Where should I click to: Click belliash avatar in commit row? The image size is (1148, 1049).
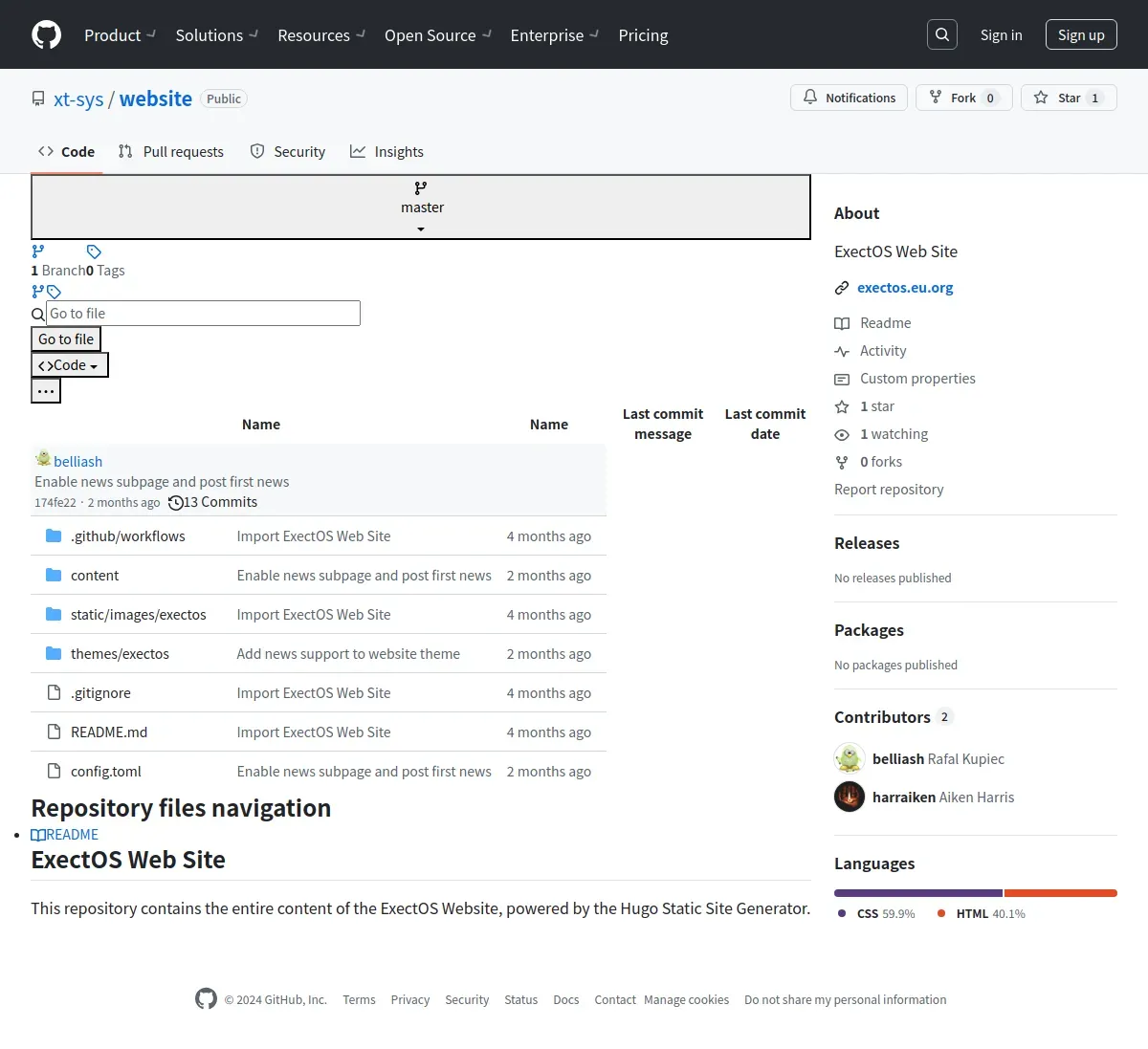43,459
